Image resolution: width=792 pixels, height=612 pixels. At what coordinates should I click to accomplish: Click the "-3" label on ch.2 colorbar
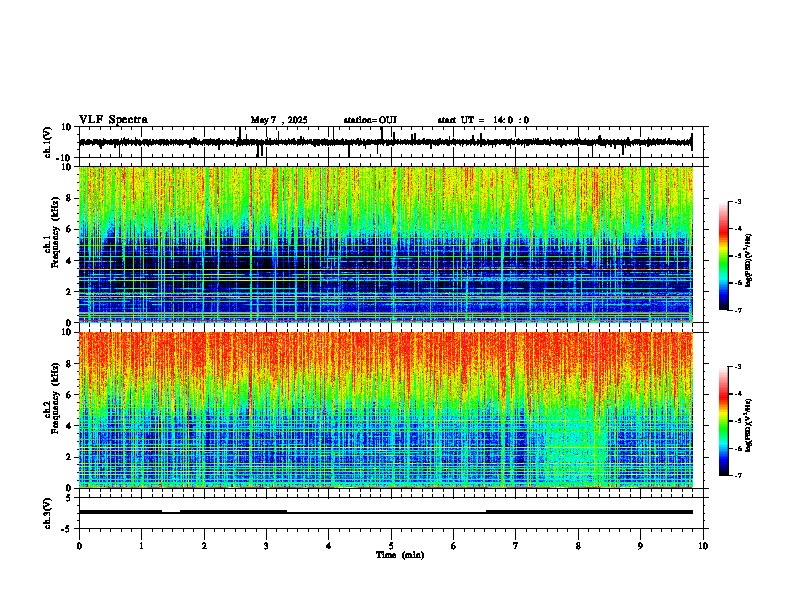tap(738, 367)
